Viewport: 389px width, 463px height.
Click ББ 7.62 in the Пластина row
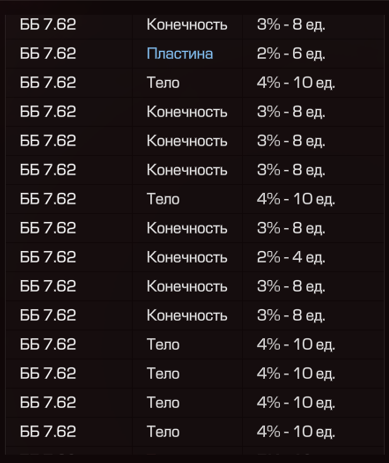48,54
